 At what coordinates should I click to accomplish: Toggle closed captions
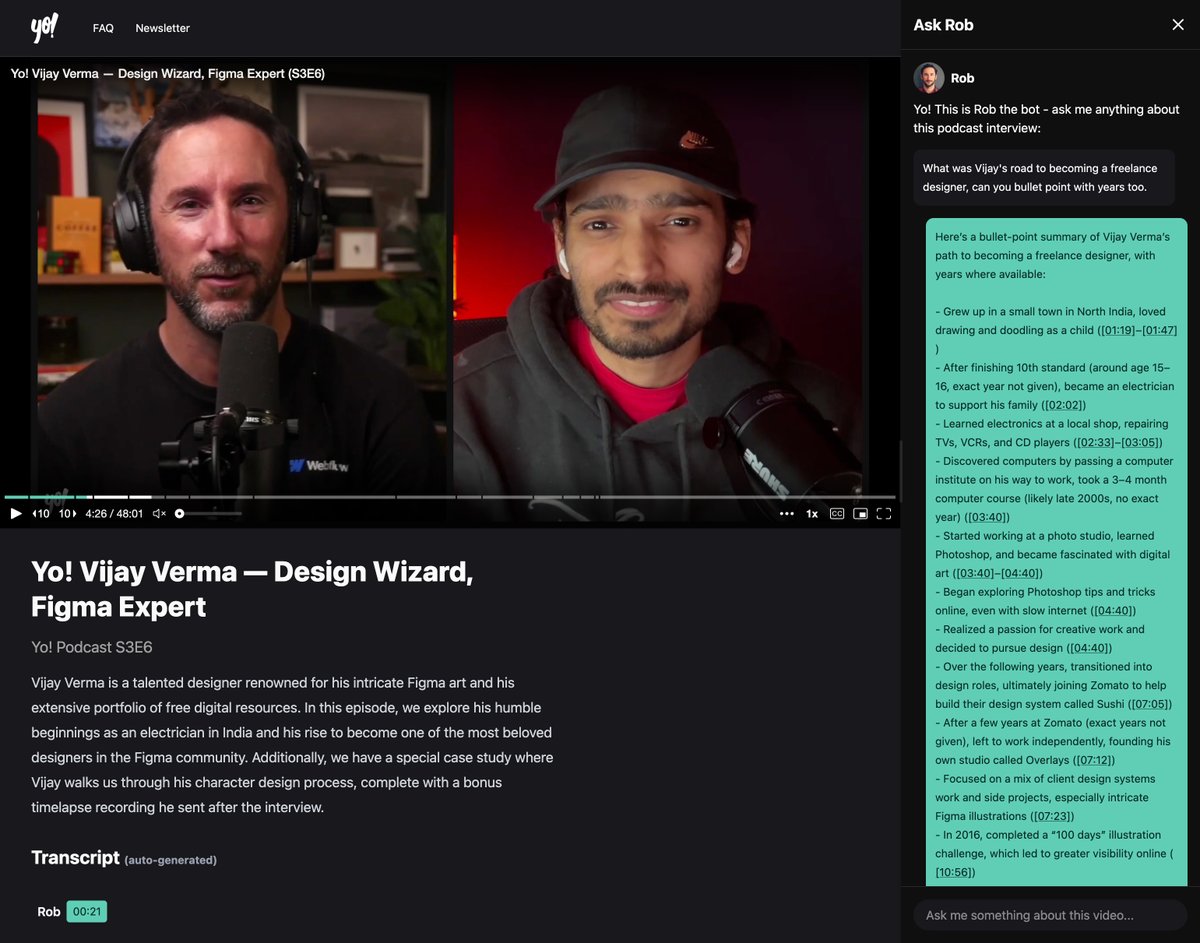pos(836,514)
